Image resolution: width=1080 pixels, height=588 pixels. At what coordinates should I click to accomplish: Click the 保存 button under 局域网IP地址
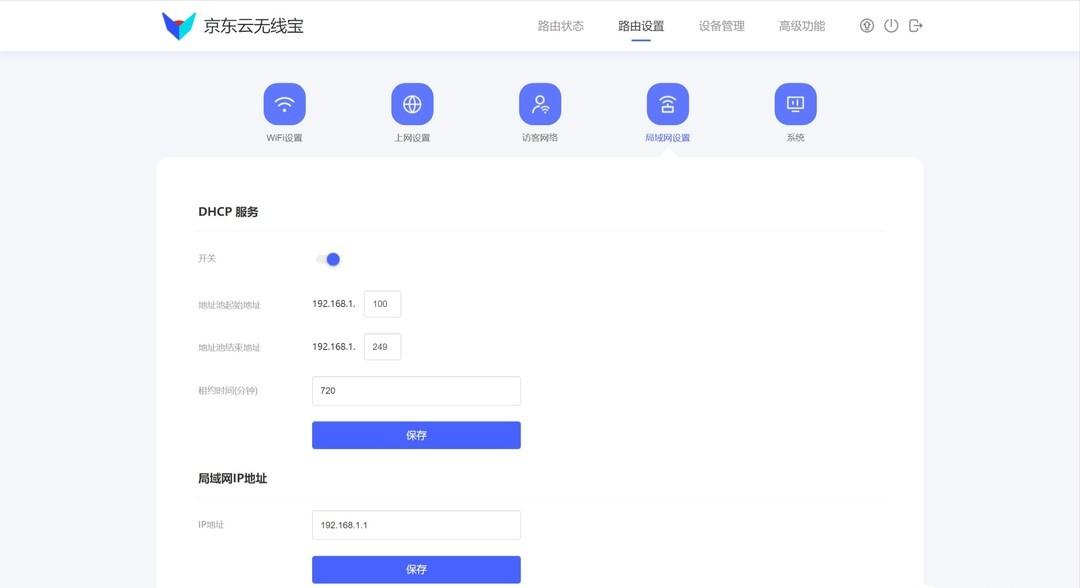(x=416, y=568)
